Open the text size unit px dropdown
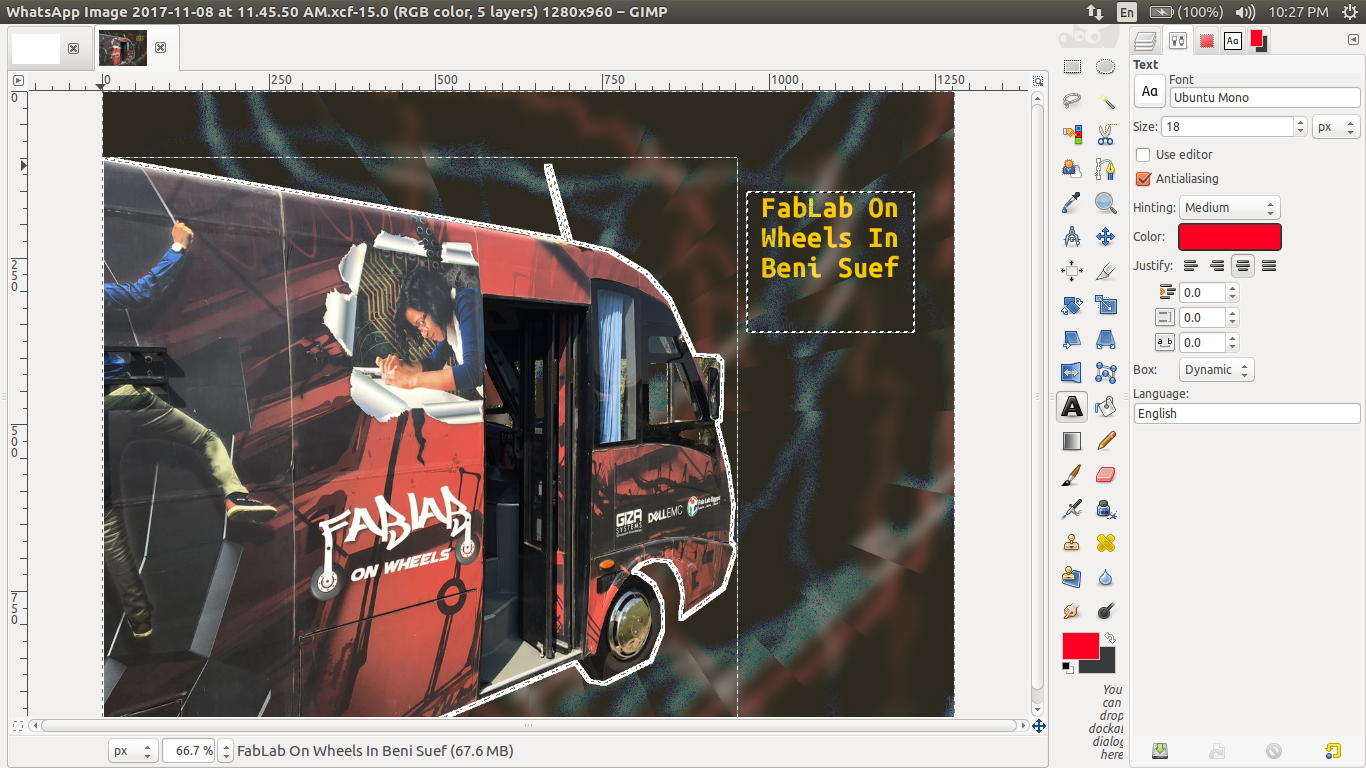 coord(1337,127)
